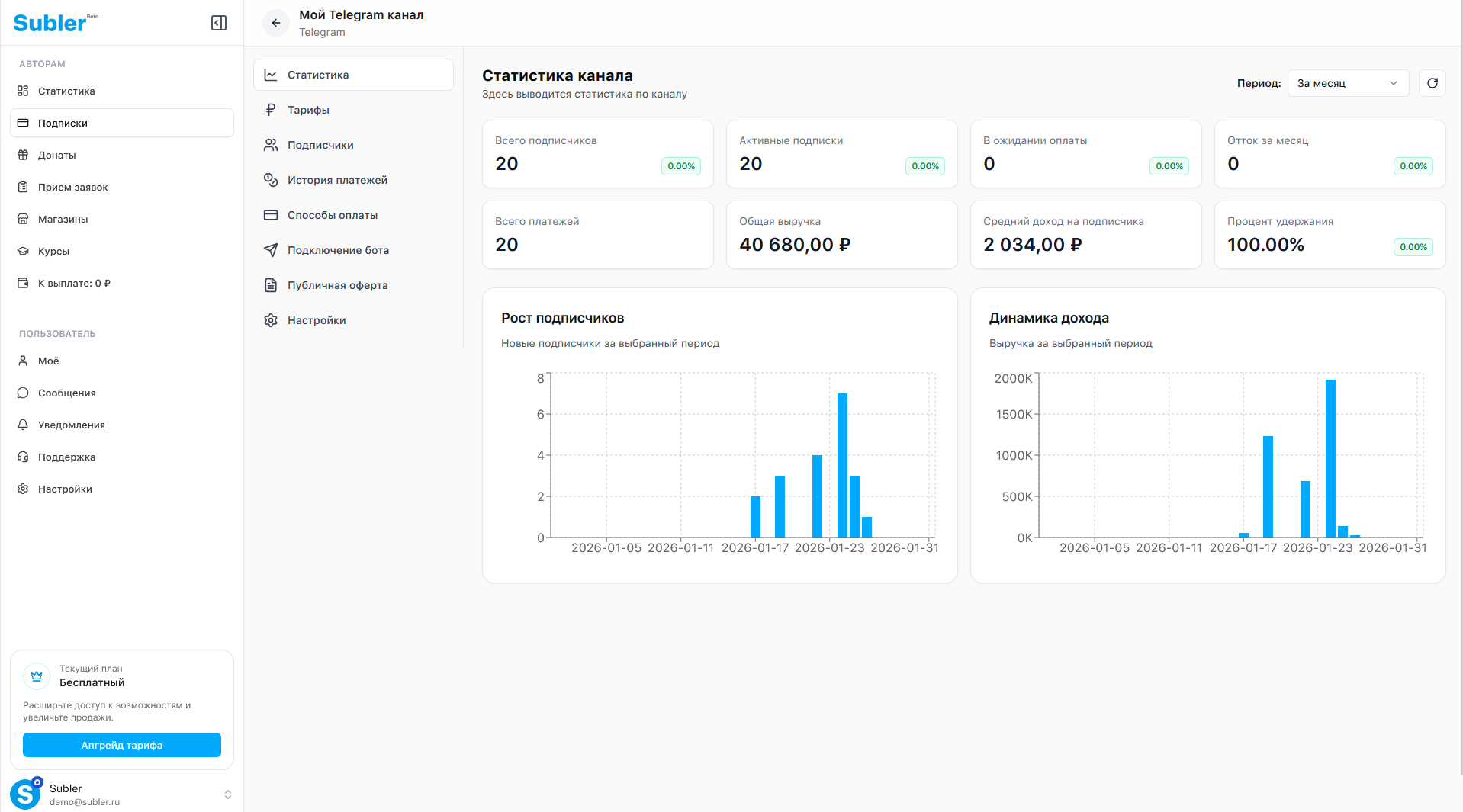Expand the Subler account switcher chevron
This screenshot has width=1463, height=812.
point(227,794)
